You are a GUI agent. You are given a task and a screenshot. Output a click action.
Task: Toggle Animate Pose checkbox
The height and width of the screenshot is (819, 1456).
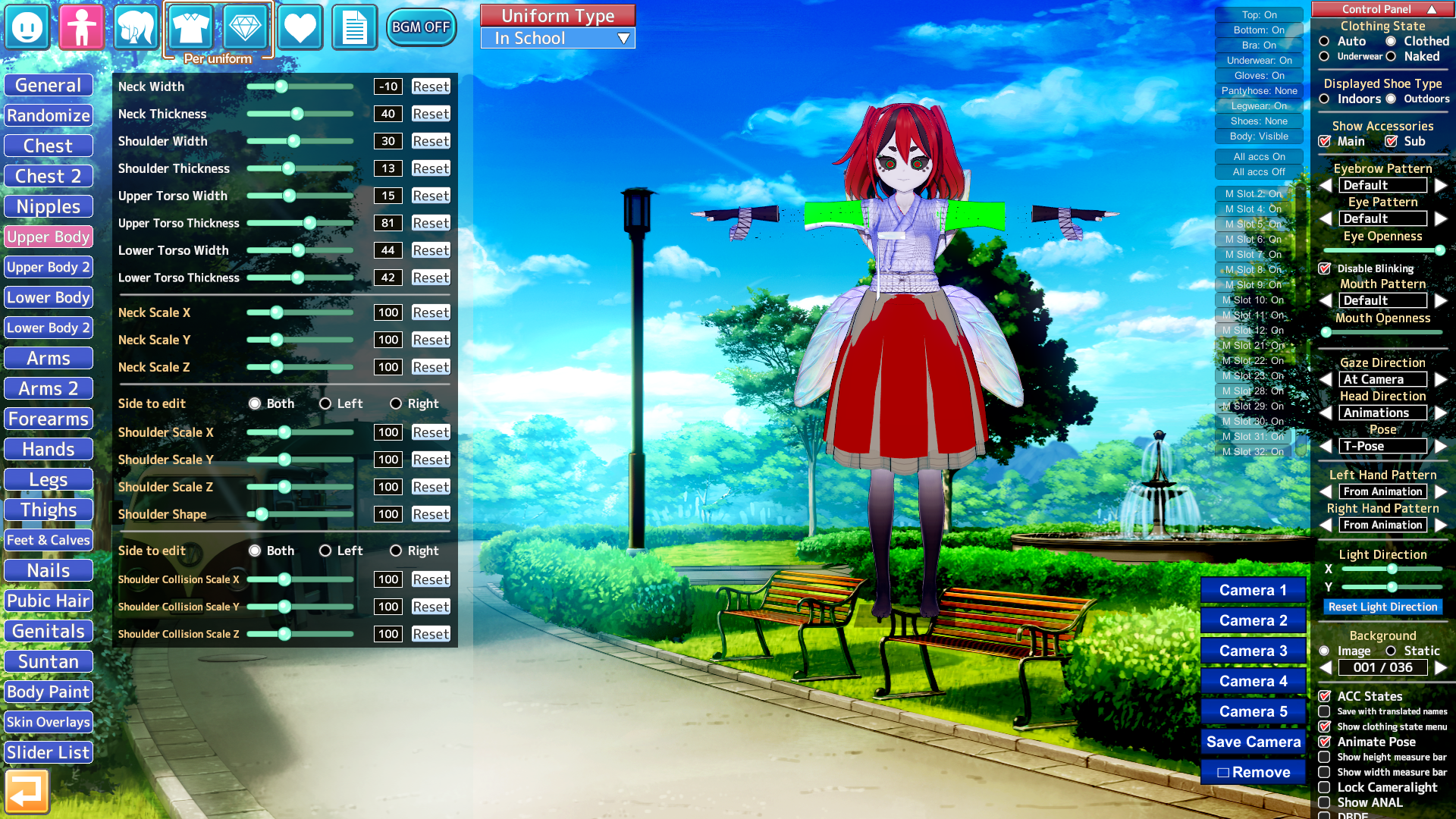pyautogui.click(x=1325, y=742)
